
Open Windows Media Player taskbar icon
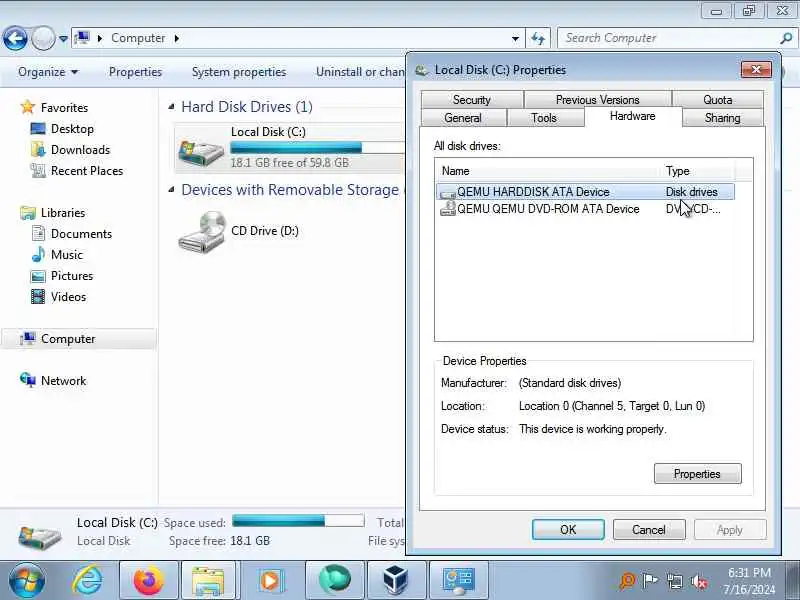click(270, 581)
